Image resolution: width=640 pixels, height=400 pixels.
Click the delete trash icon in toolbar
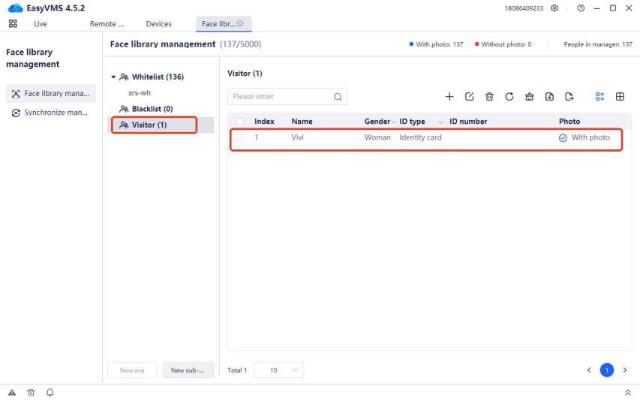489,97
